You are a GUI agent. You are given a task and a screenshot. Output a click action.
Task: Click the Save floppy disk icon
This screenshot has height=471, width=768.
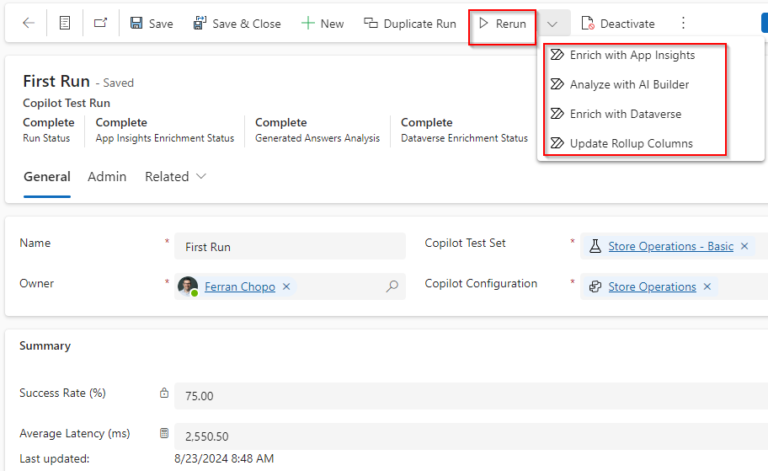coord(136,23)
